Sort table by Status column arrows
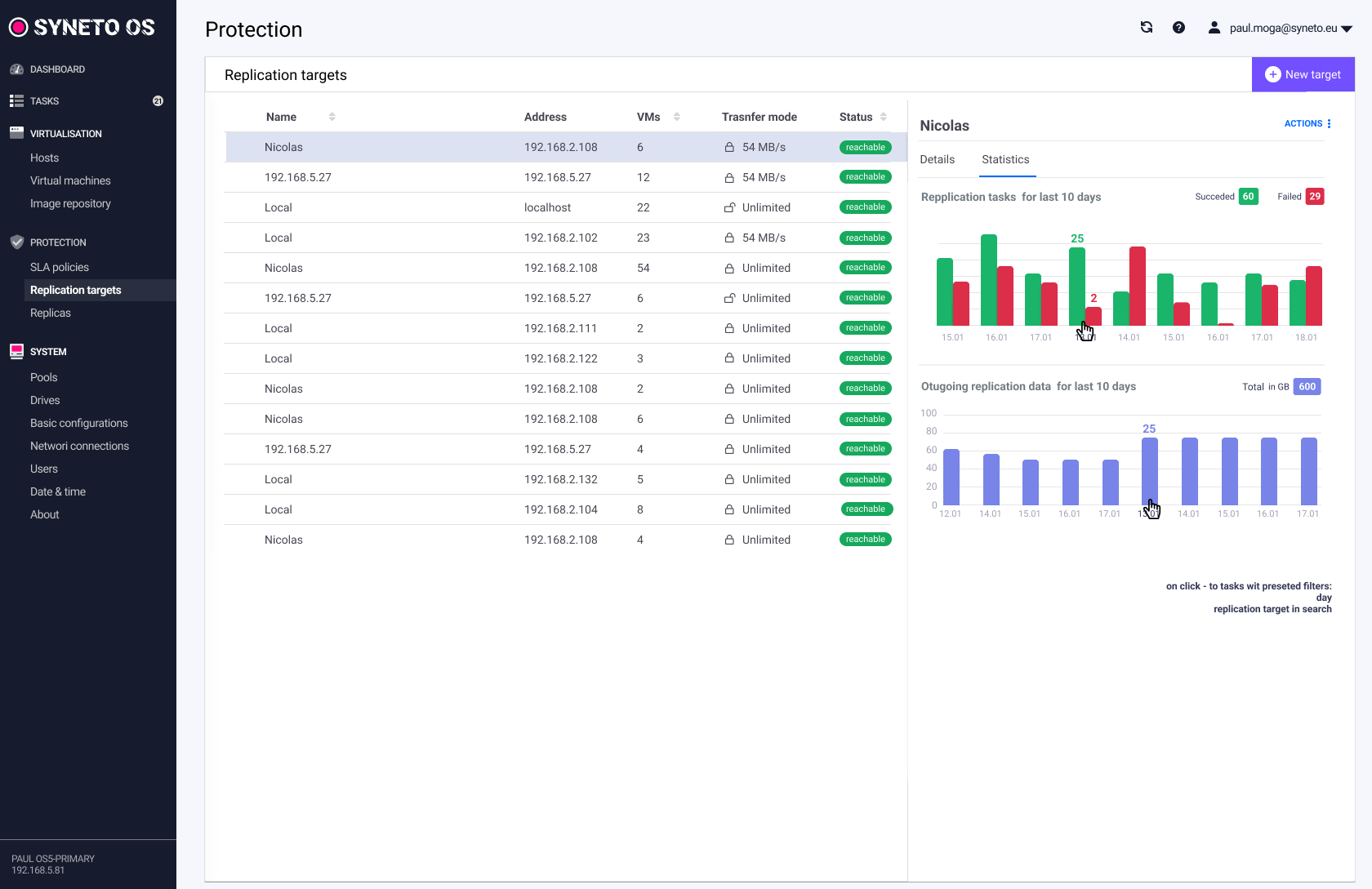This screenshot has height=889, width=1372. pyautogui.click(x=884, y=117)
